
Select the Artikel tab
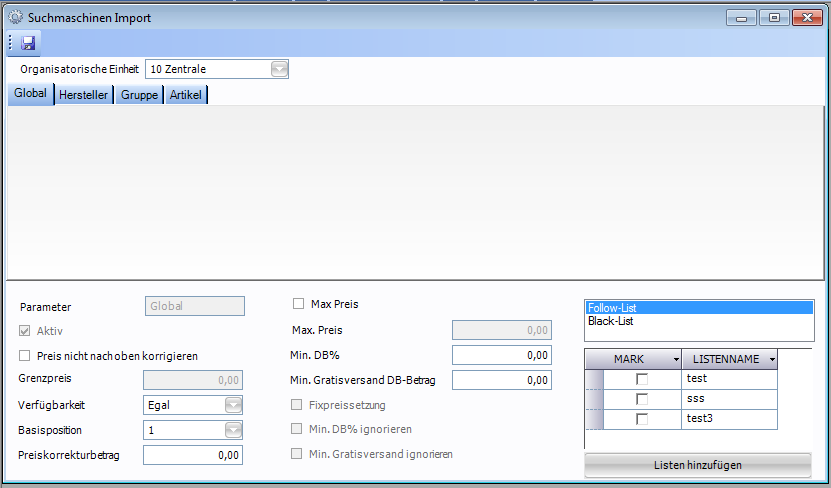tap(185, 95)
